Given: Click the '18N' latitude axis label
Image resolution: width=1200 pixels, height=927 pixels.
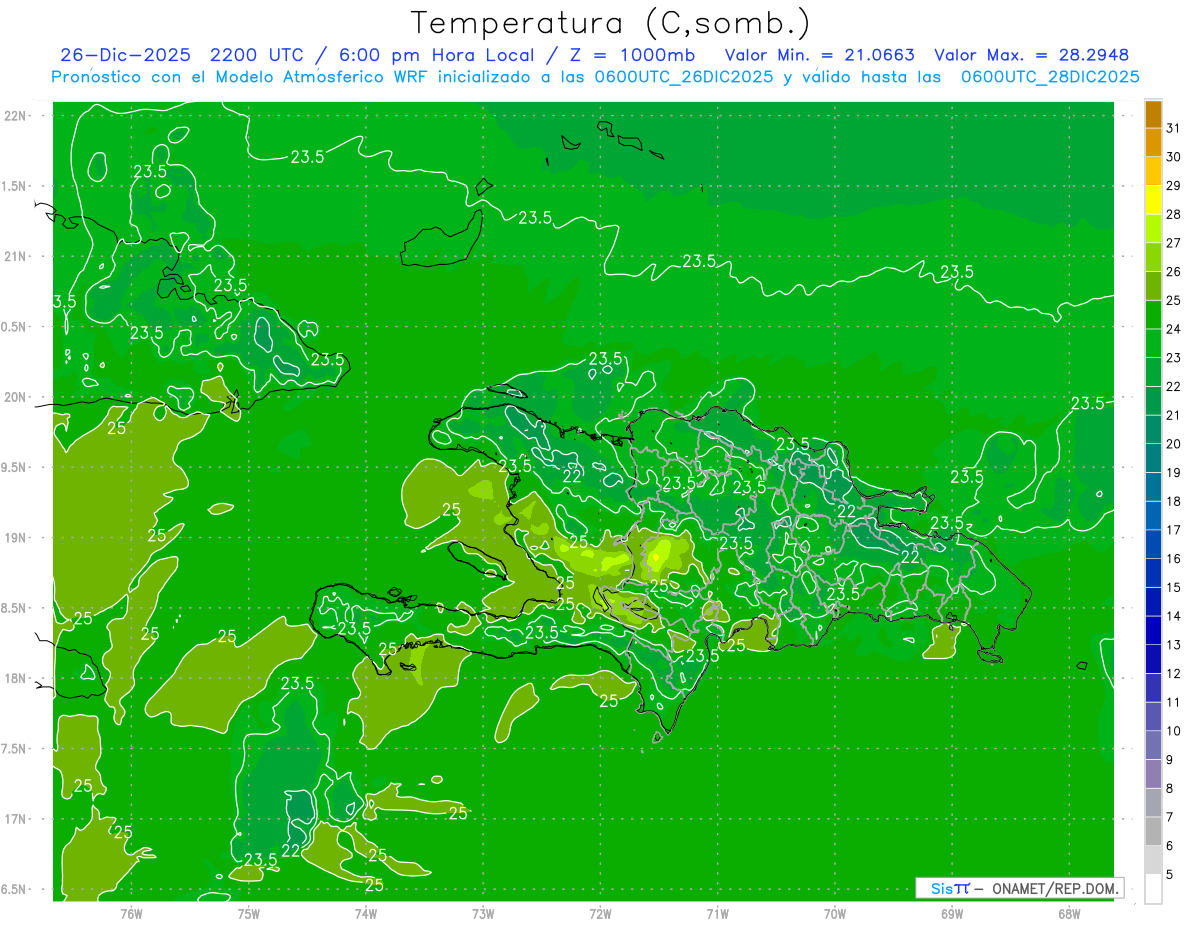Looking at the screenshot, I should pyautogui.click(x=15, y=678).
